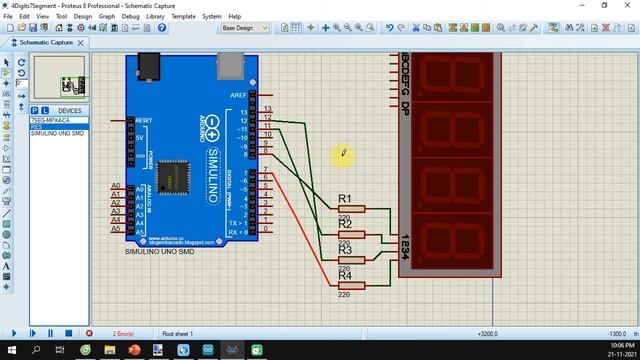The width and height of the screenshot is (640, 360).
Task: Open the blue Help question icon
Action: tap(162, 28)
